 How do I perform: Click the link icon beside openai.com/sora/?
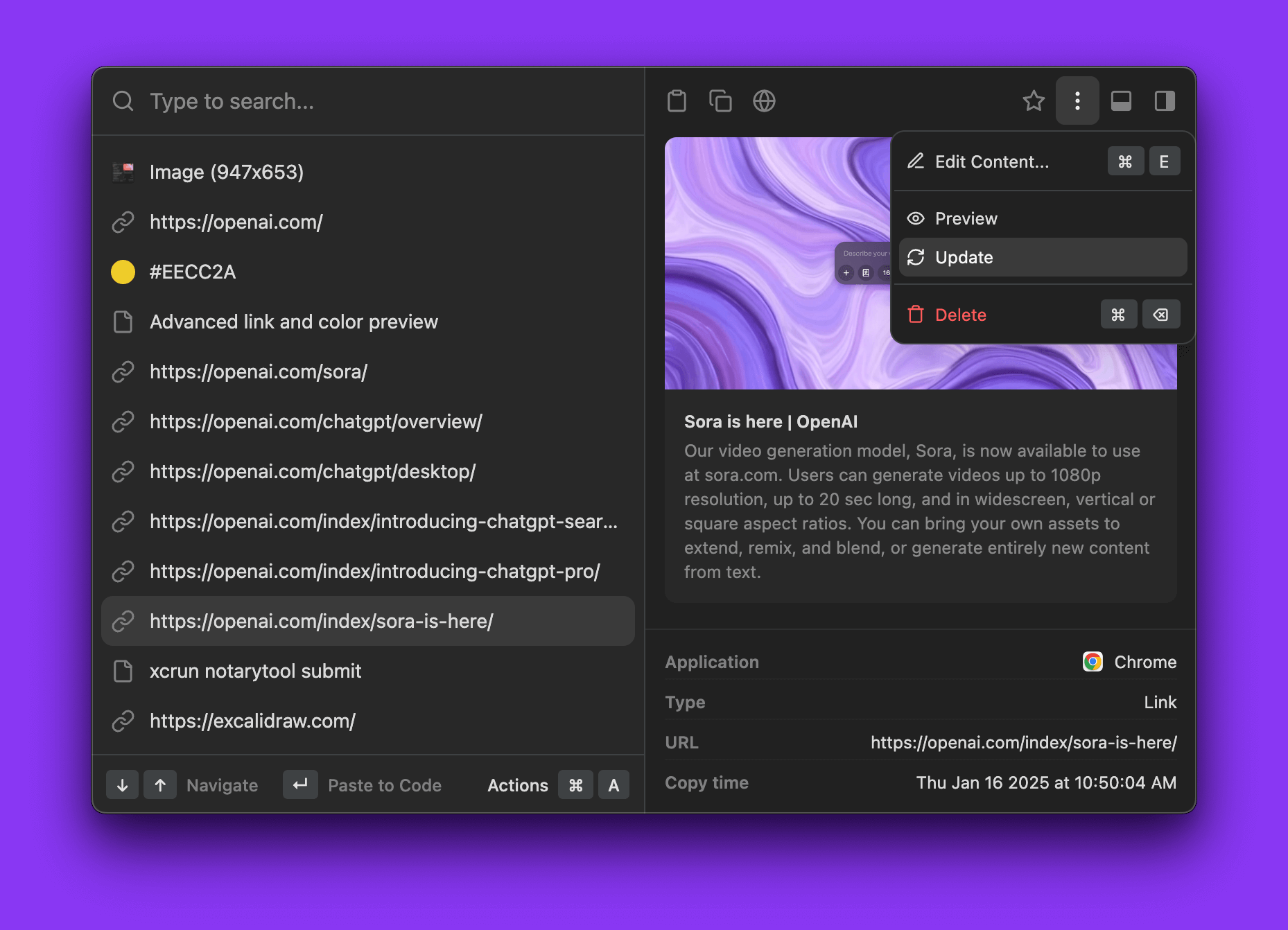pos(123,371)
